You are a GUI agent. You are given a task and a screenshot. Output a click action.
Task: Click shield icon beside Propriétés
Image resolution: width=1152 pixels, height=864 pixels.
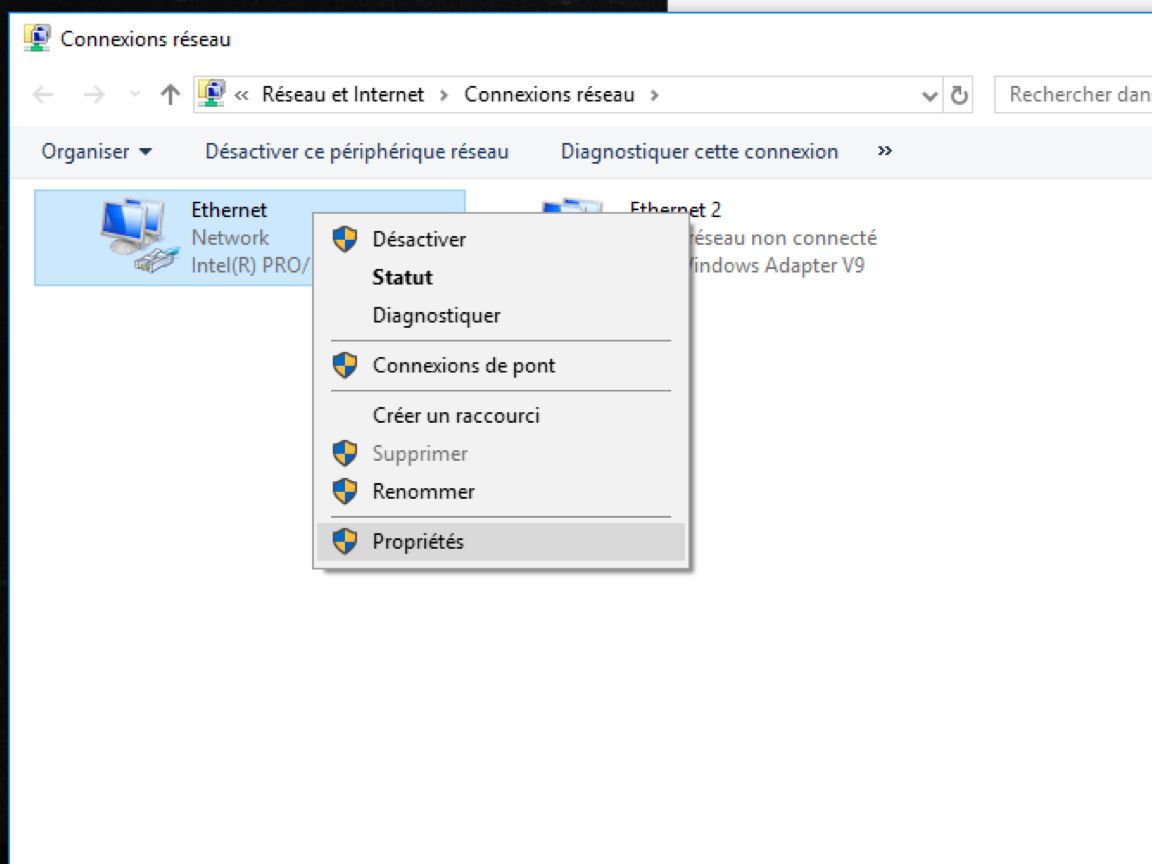(x=345, y=541)
